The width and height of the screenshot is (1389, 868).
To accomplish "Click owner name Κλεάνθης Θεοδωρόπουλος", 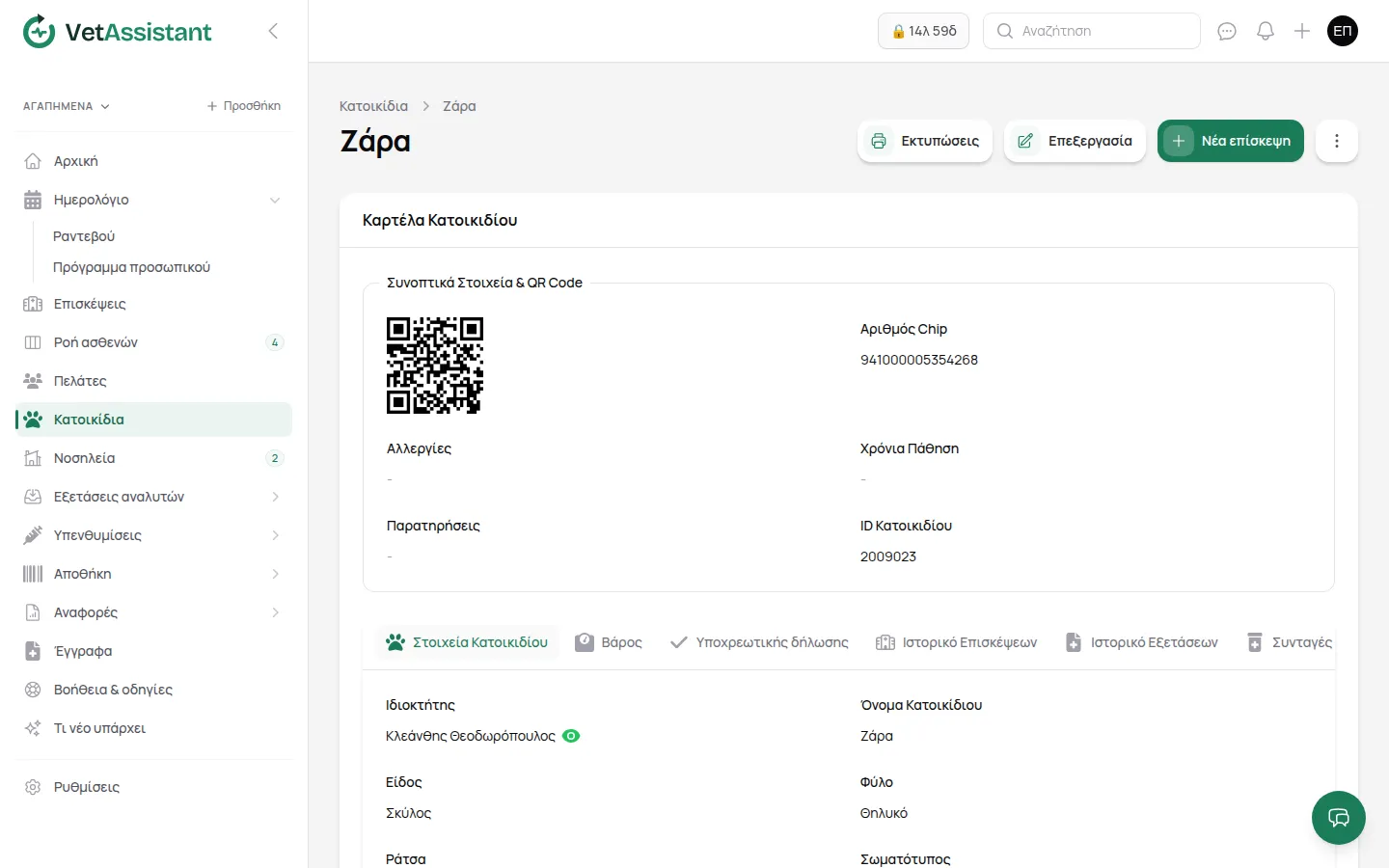I will [x=471, y=736].
